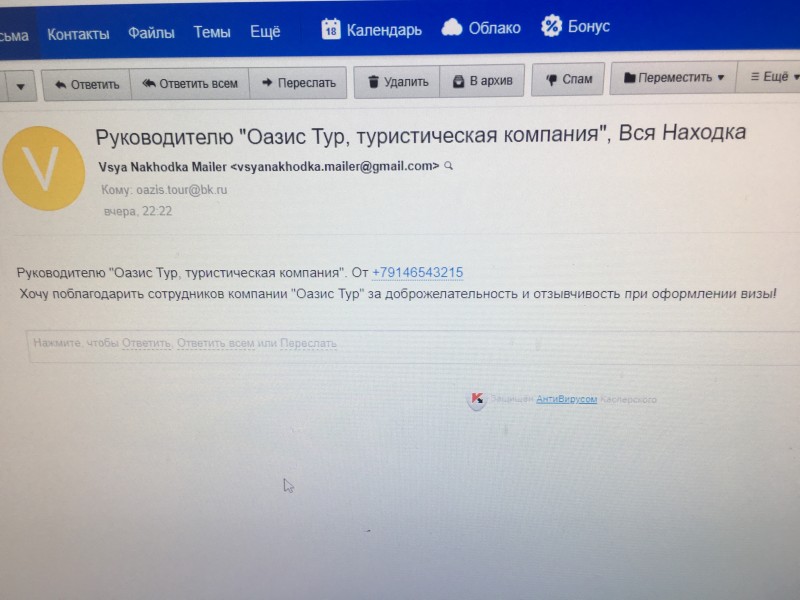Mark the email as Спам
This screenshot has height=600, width=800.
coord(568,79)
